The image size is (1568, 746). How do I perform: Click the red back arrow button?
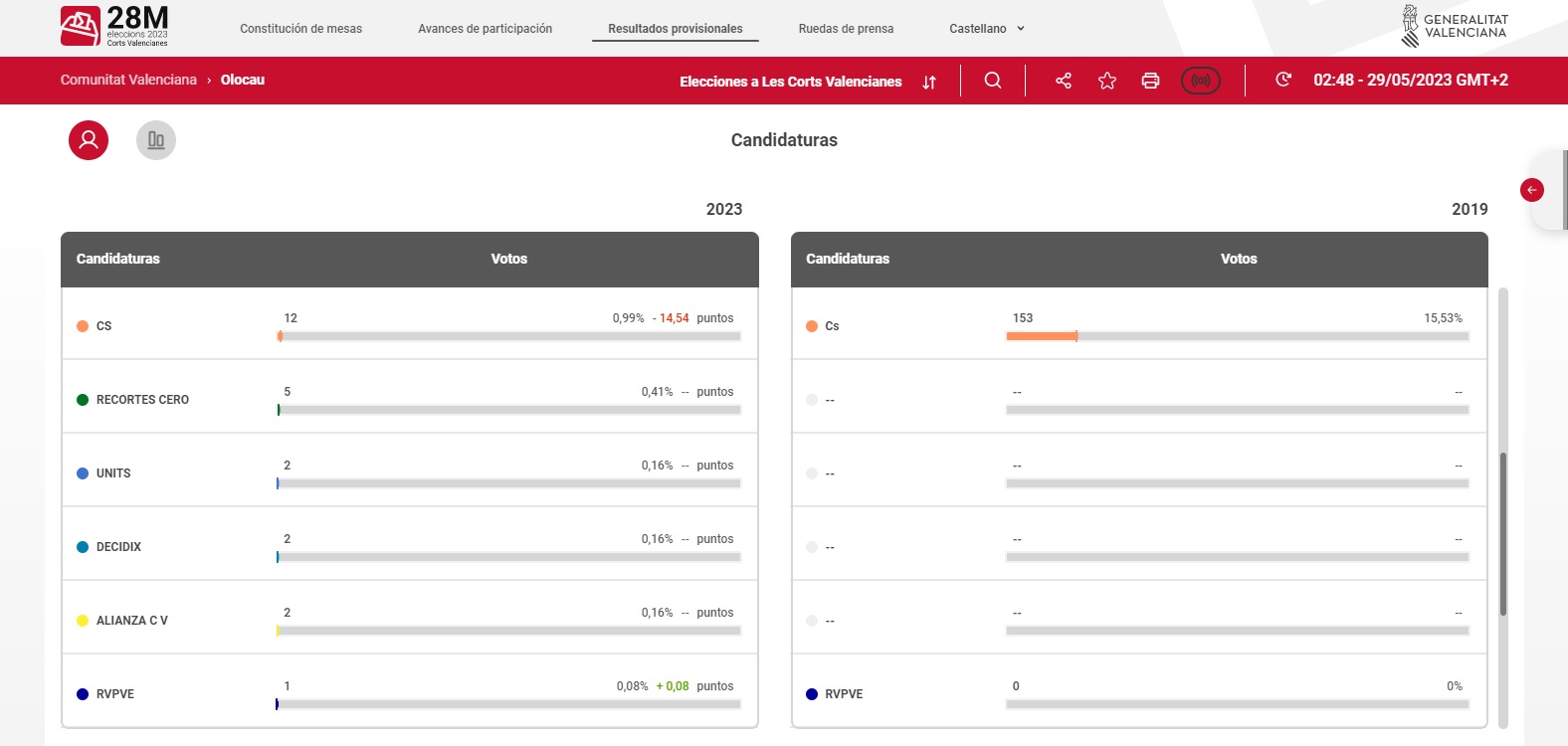point(1532,190)
